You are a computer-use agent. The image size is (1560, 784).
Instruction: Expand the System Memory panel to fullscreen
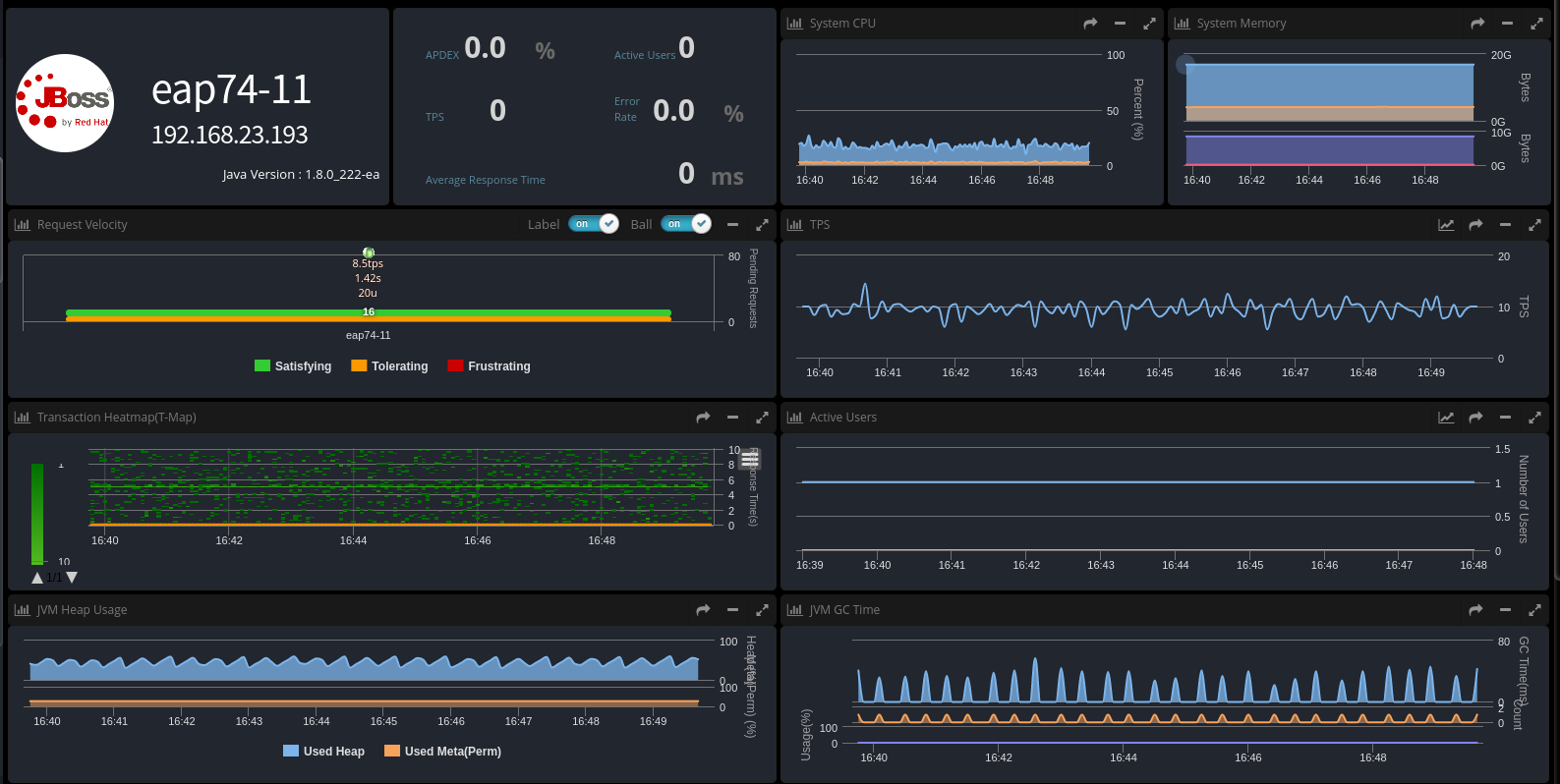[x=1536, y=24]
